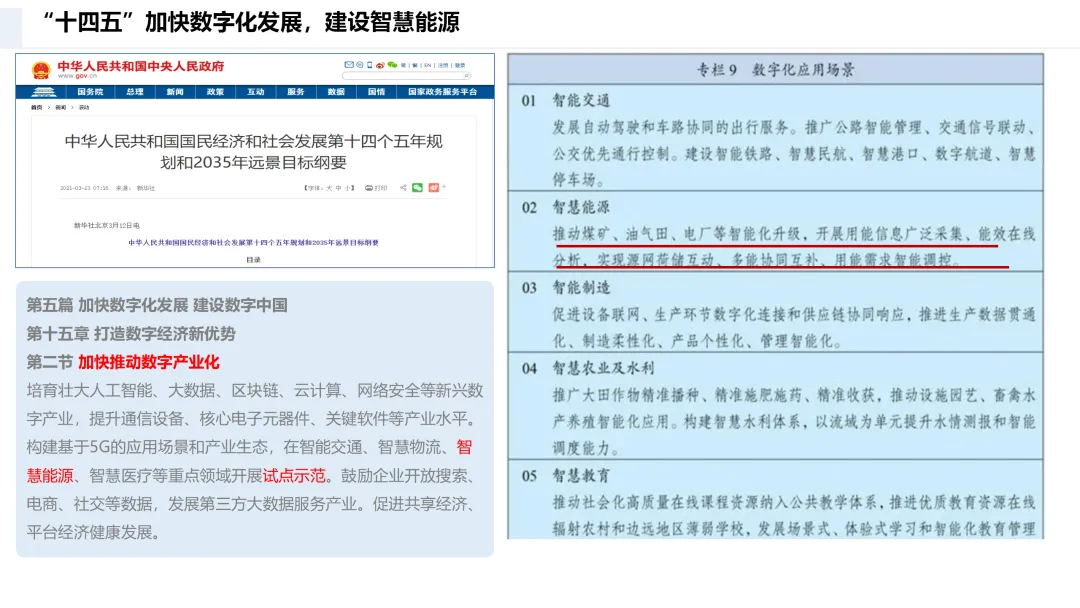Image resolution: width=1080 pixels, height=608 pixels.
Task: Click the site title 中华人民共和国中央人民政府
Action: (x=141, y=66)
